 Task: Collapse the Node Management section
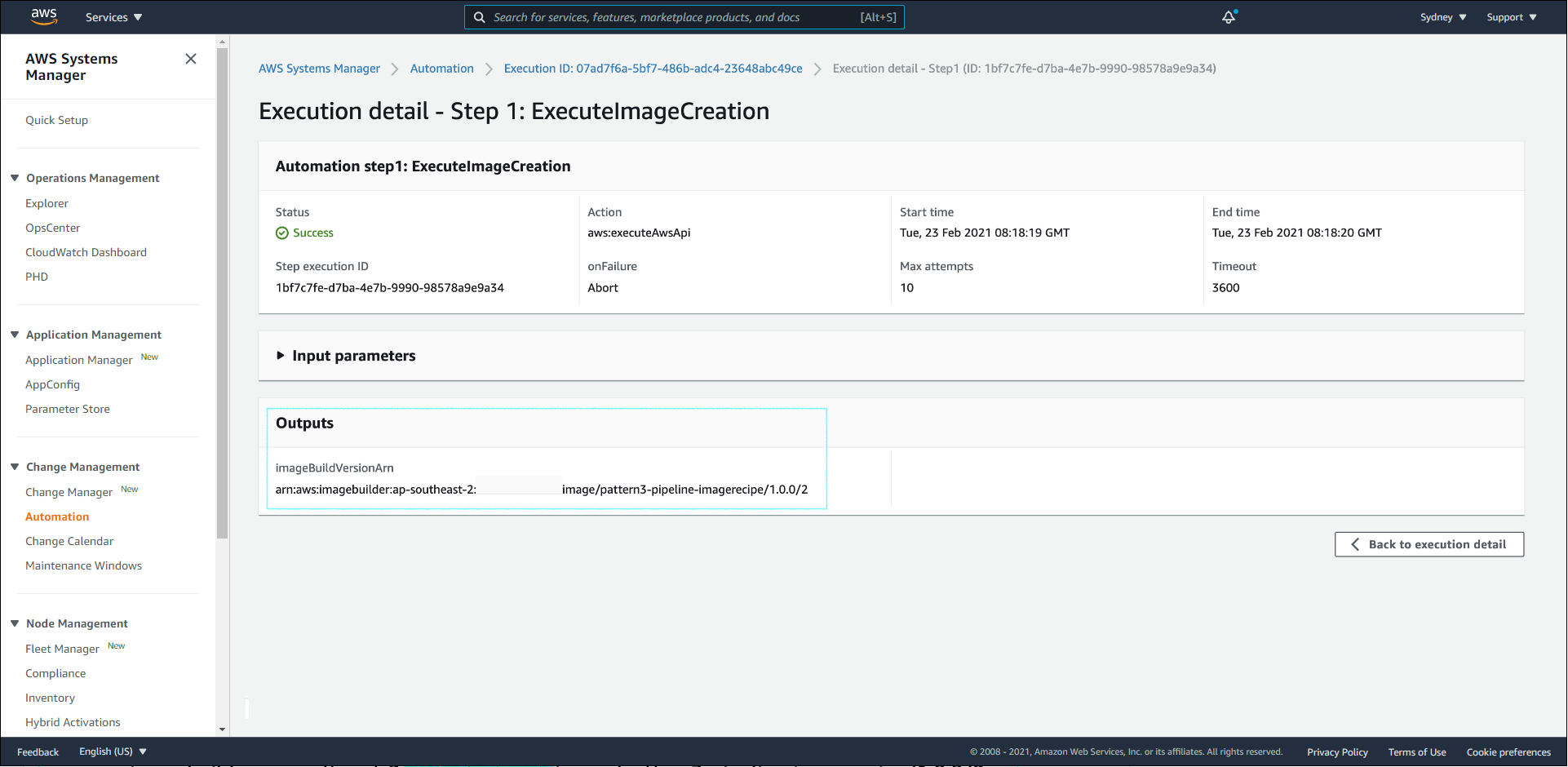(x=15, y=623)
